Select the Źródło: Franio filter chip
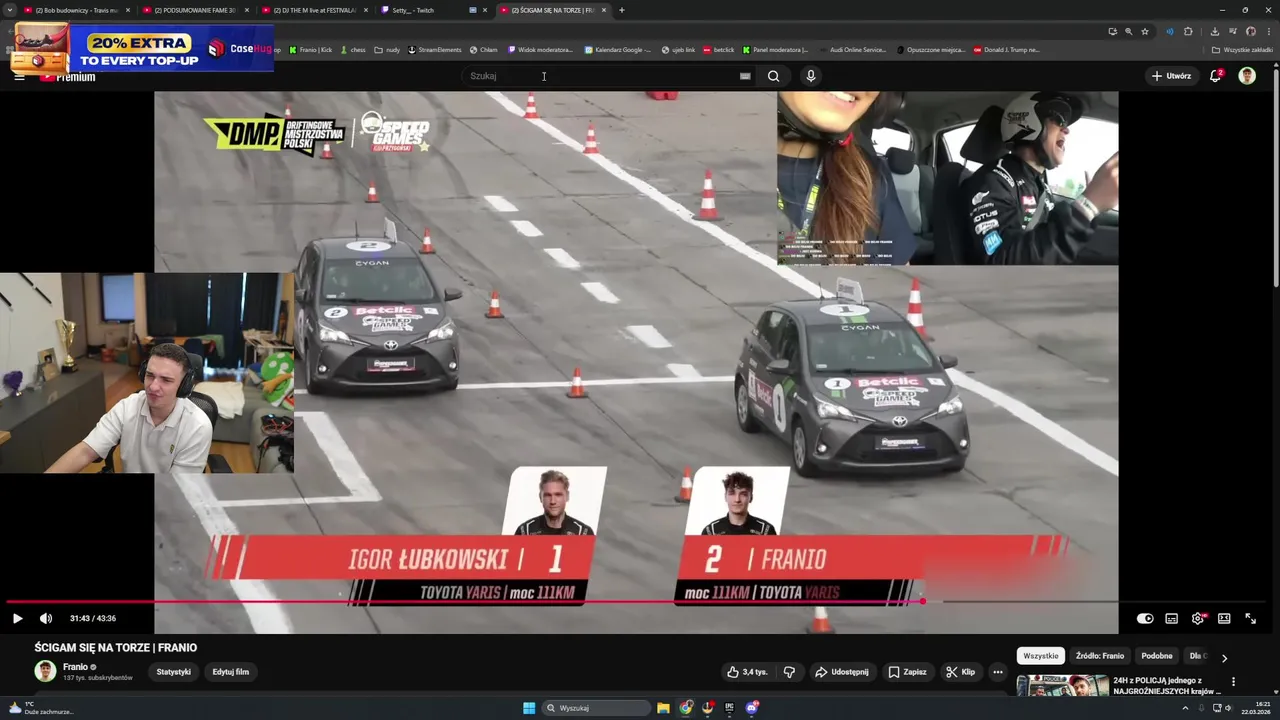The image size is (1280, 720). coord(1100,656)
